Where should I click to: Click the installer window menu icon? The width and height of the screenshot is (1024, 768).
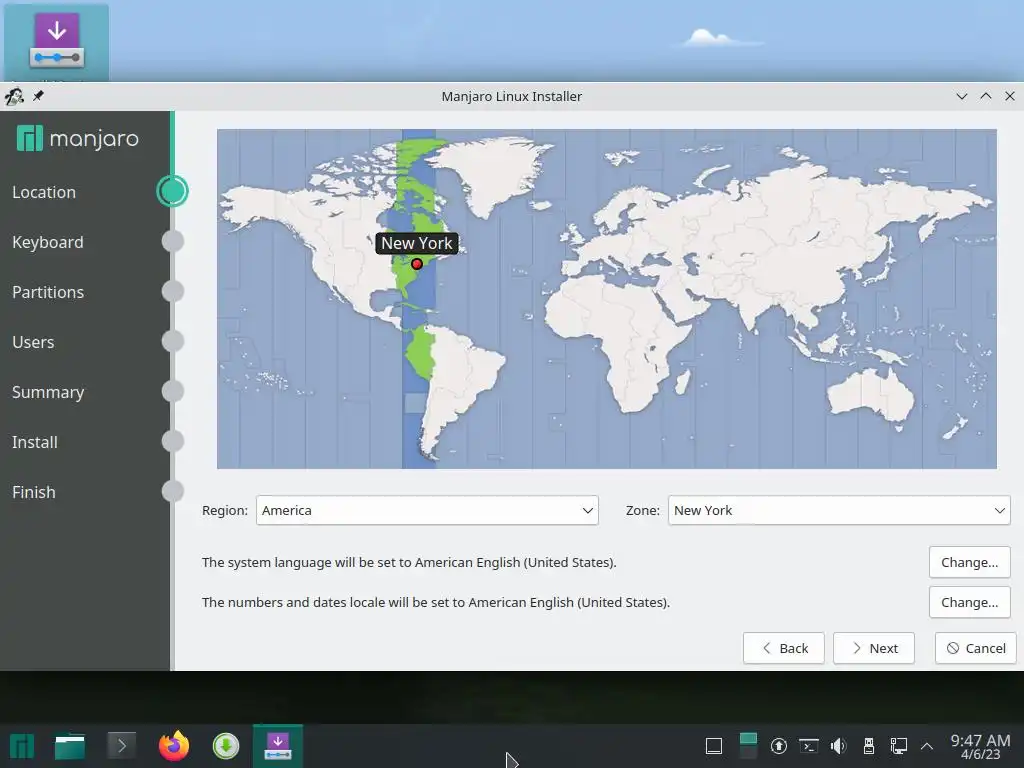[x=14, y=97]
